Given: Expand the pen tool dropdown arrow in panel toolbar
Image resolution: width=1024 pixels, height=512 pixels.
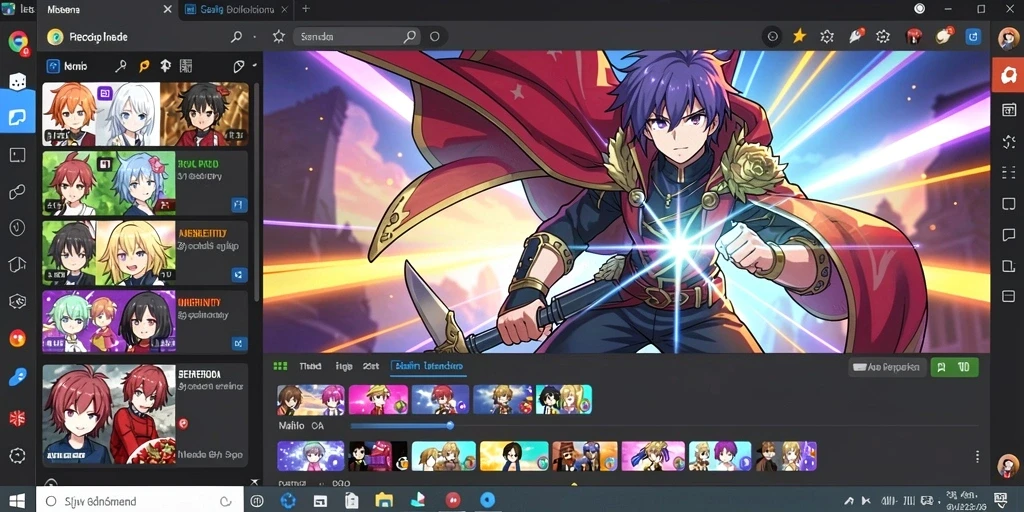Looking at the screenshot, I should tap(254, 66).
